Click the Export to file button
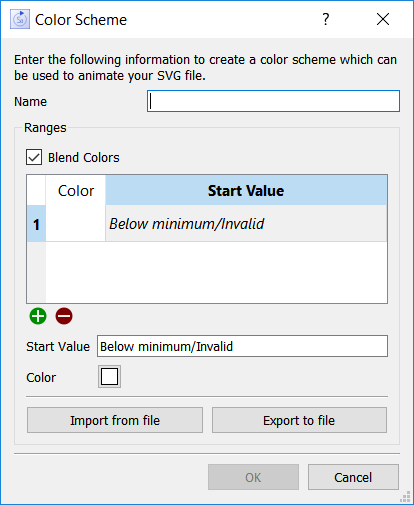Viewport: 414px width, 505px height. pos(299,420)
